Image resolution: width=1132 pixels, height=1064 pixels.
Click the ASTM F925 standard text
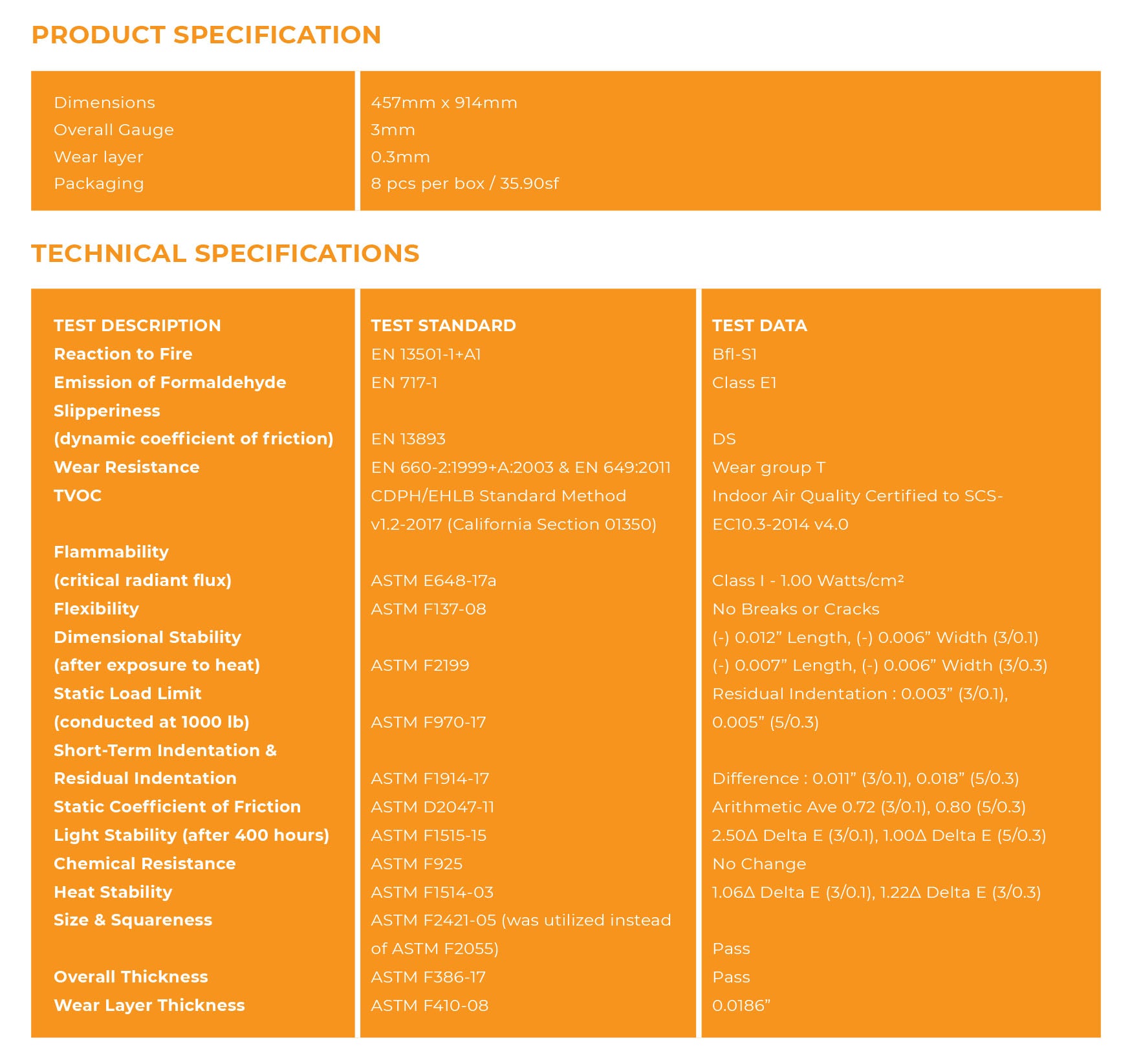(x=417, y=864)
